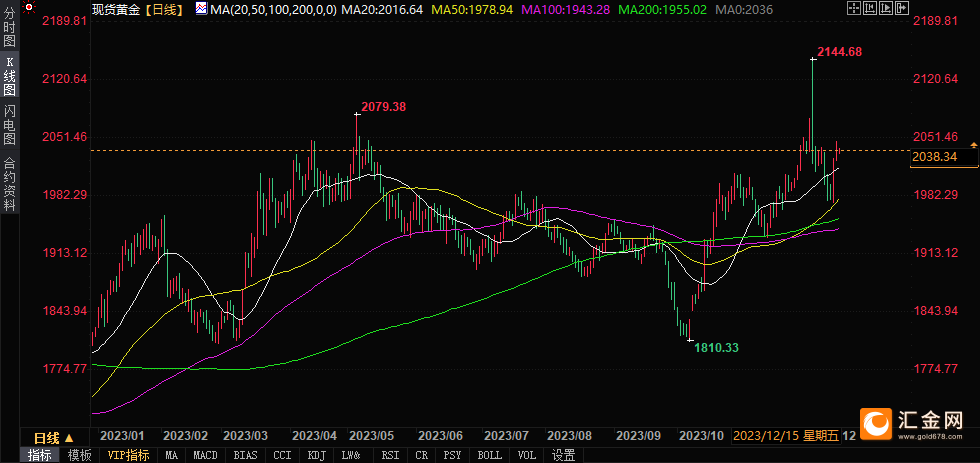The width and height of the screenshot is (980, 463).
Task: Click the 2023/07 timeline label
Action: (x=507, y=435)
